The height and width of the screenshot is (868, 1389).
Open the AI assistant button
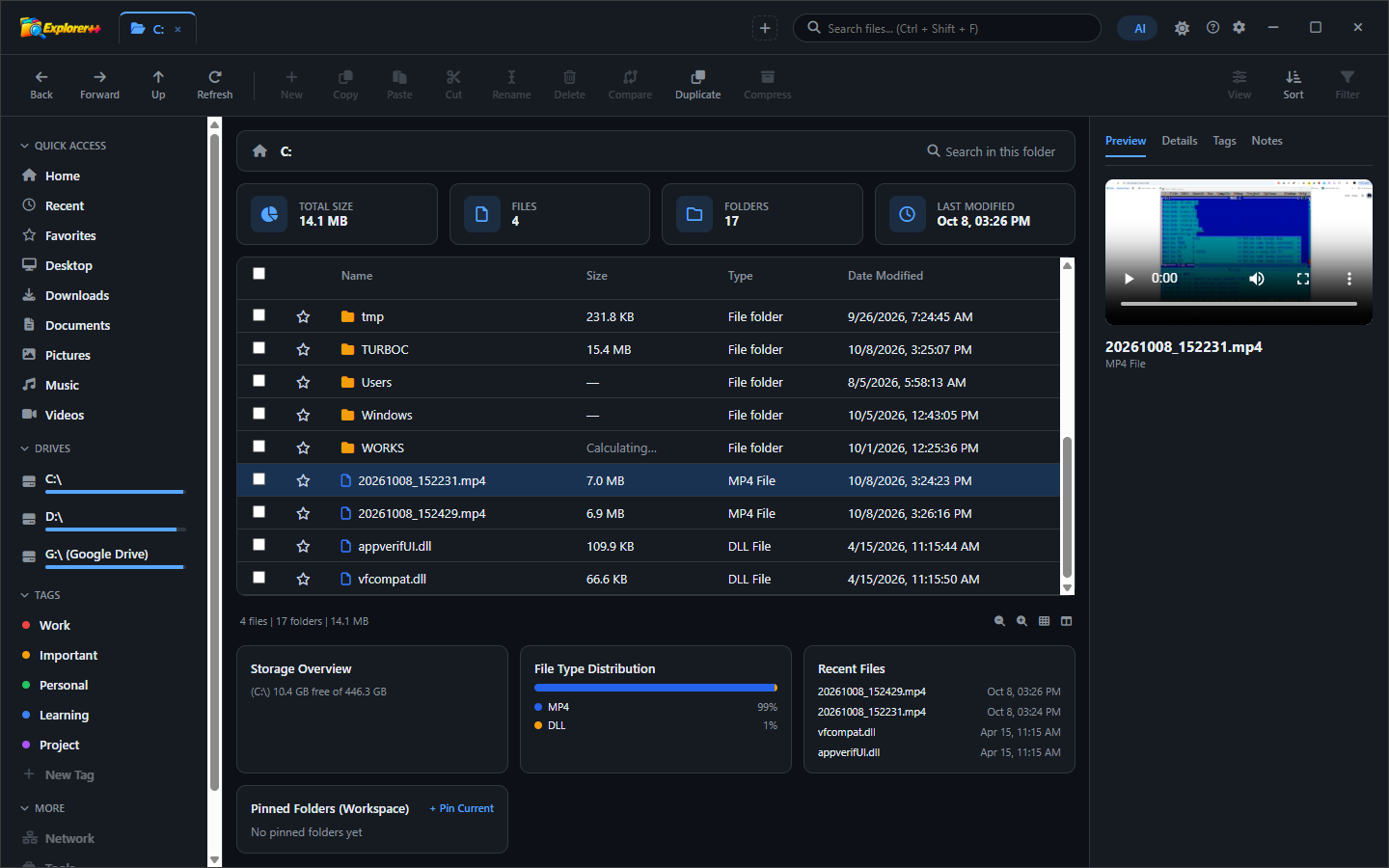point(1137,28)
